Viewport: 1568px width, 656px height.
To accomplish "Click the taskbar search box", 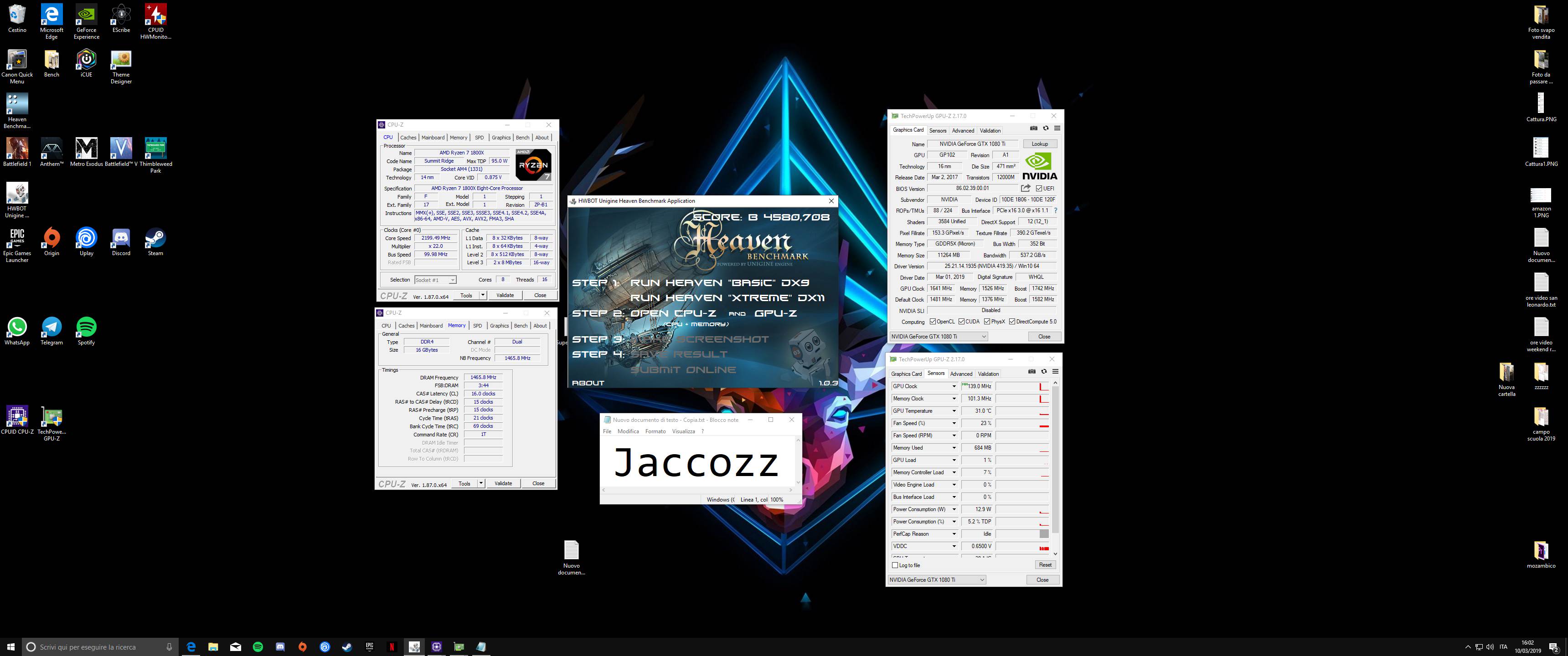I will coord(100,647).
